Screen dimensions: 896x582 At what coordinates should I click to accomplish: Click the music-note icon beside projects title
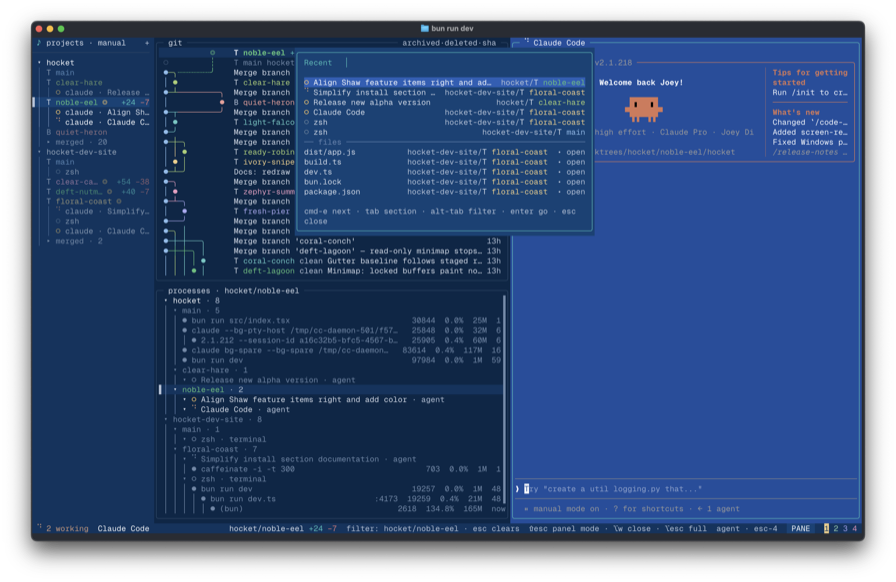coord(39,43)
